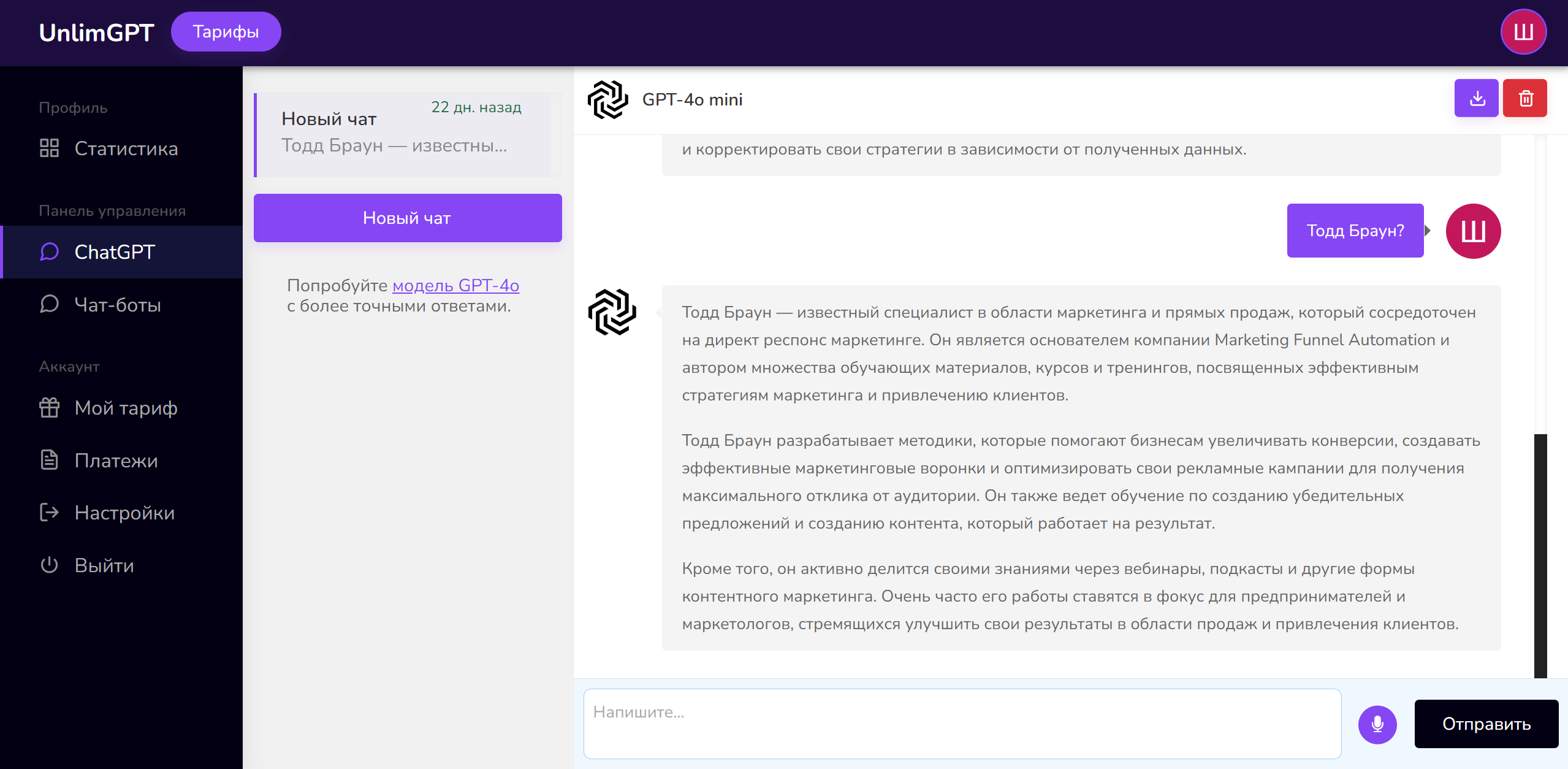Viewport: 1568px width, 769px height.
Task: Click the Статистика grid icon
Action: [x=49, y=148]
